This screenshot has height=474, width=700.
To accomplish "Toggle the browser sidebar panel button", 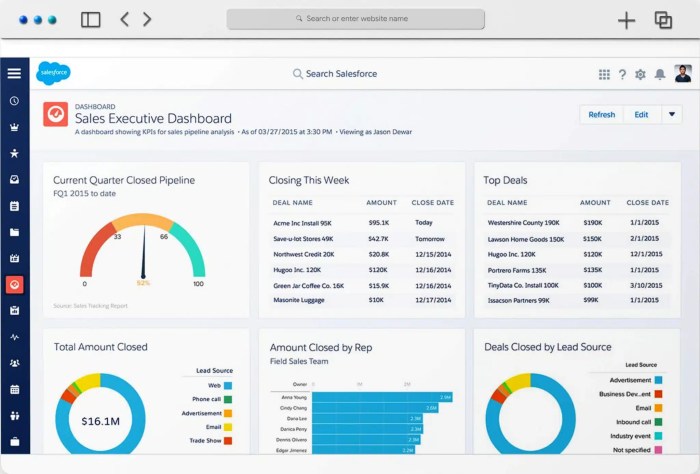I will [91, 19].
